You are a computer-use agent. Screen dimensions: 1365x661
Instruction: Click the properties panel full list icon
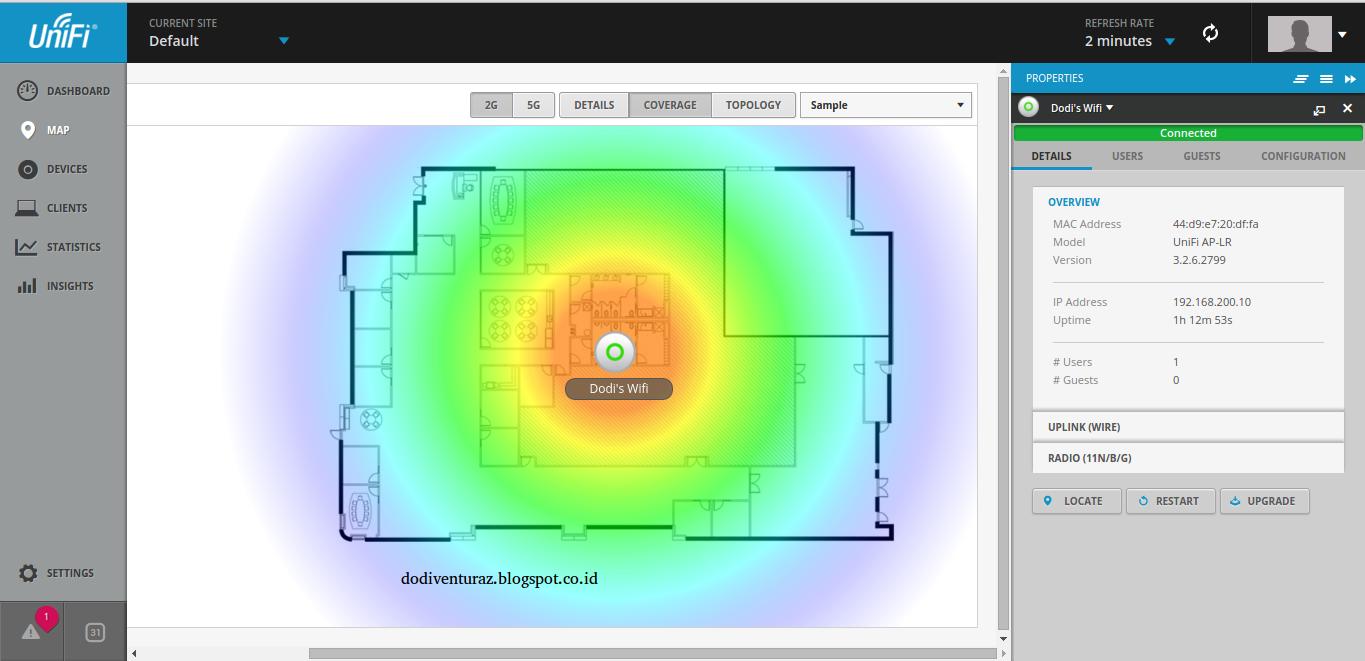coord(1326,79)
